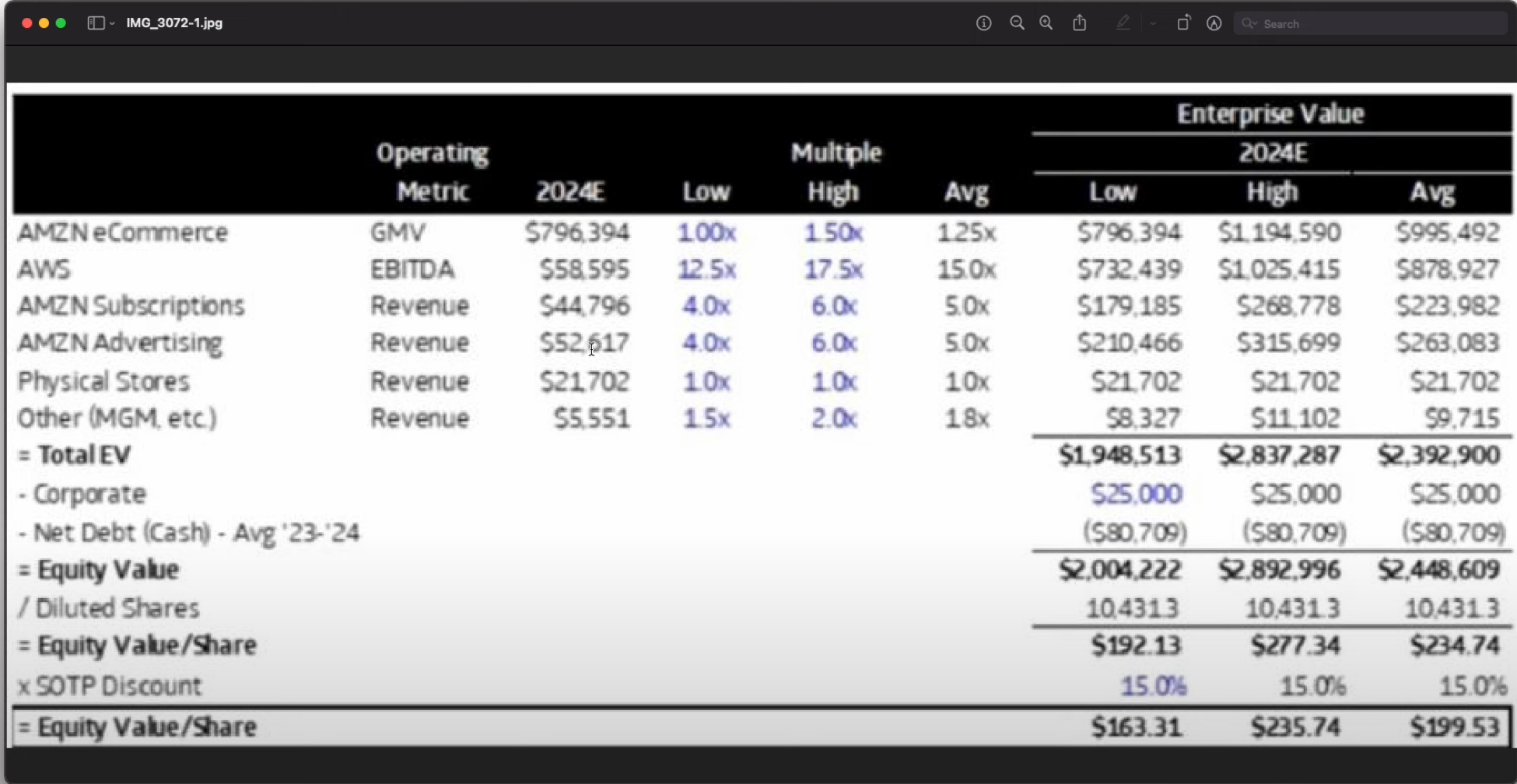Image resolution: width=1517 pixels, height=784 pixels.
Task: Close the Preview window
Action: tap(26, 23)
